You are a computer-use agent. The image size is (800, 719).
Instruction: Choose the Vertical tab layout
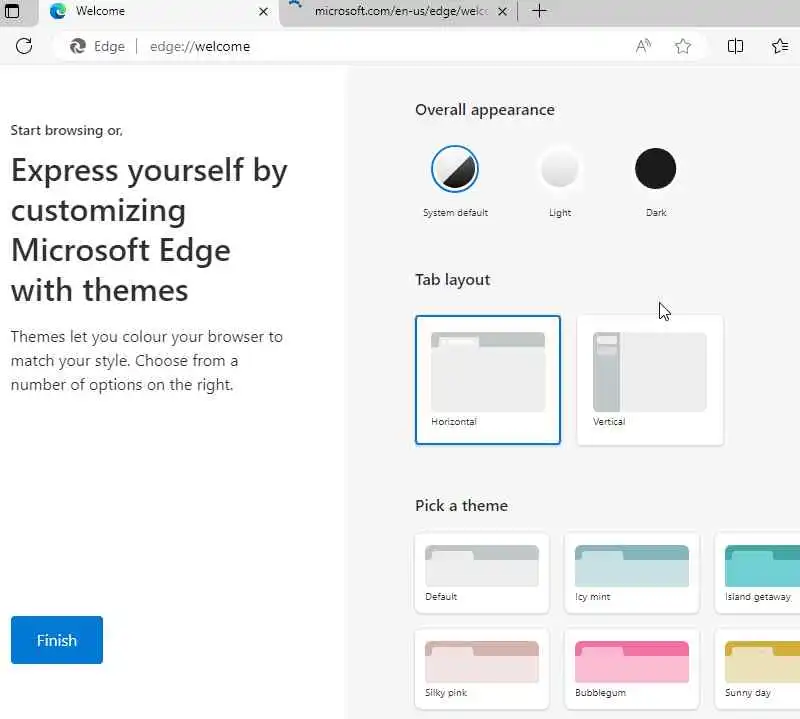650,380
